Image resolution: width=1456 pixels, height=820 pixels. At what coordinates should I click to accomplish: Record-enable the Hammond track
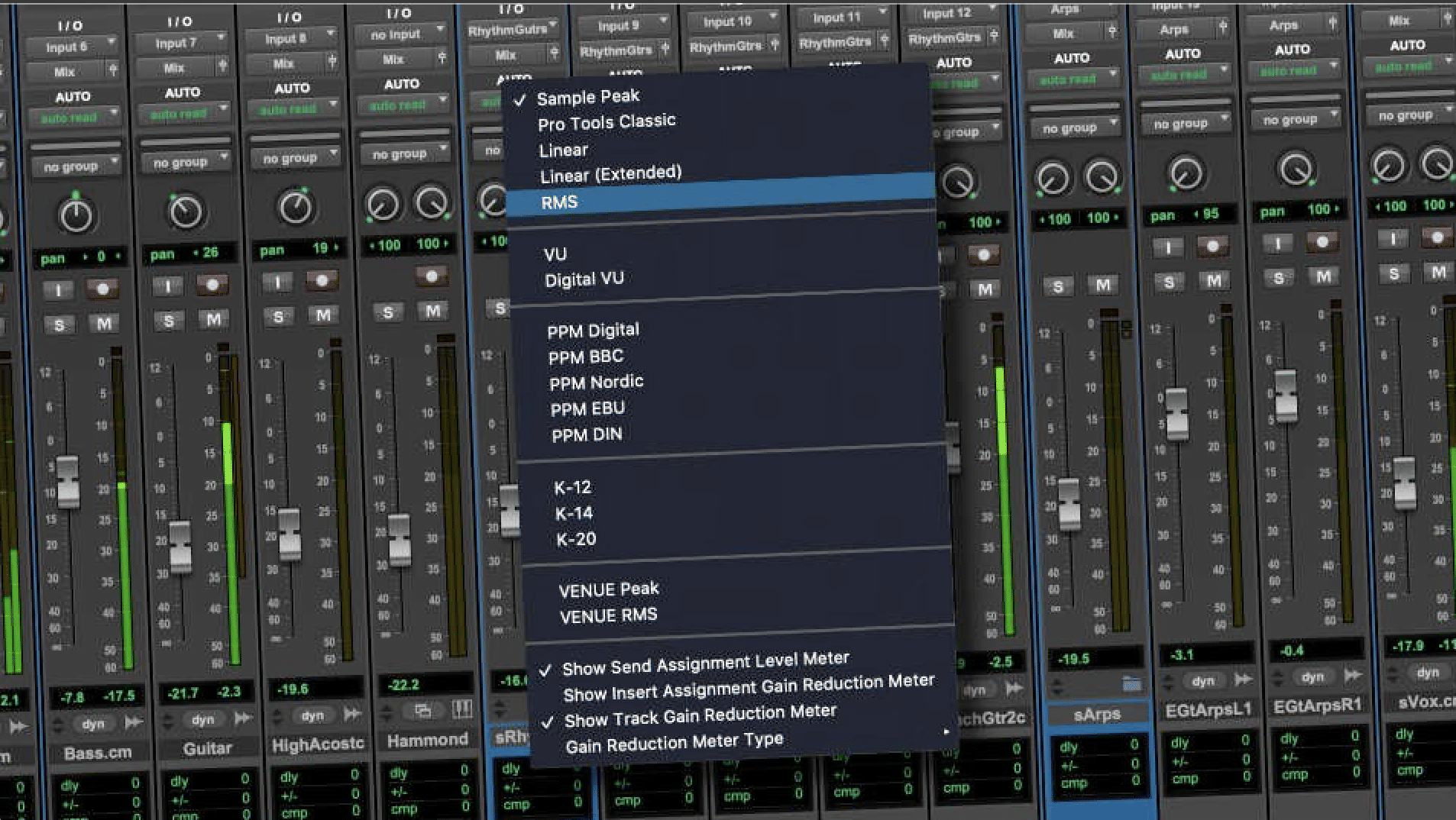pyautogui.click(x=432, y=276)
